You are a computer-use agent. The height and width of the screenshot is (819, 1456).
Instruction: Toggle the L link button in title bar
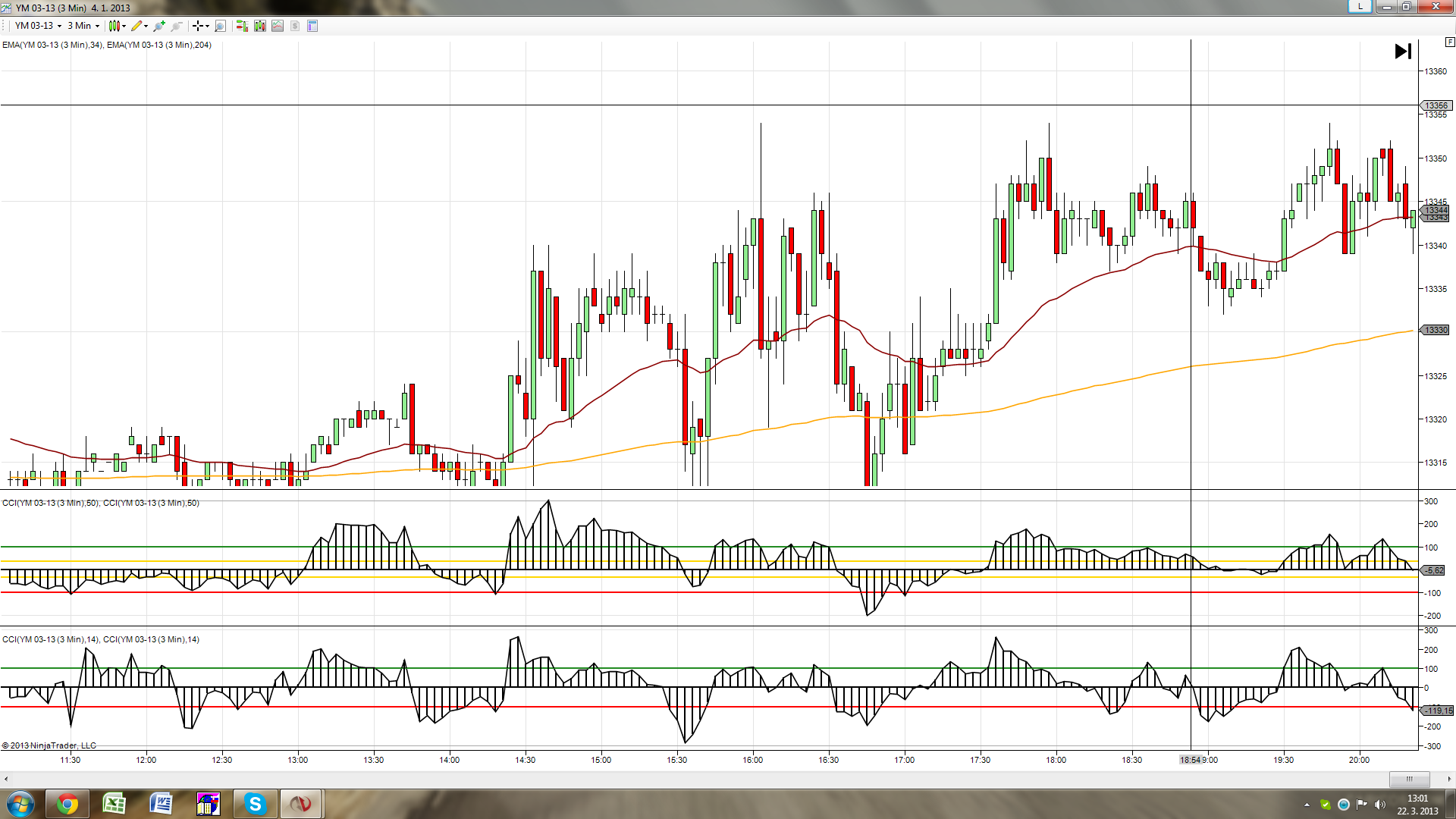[1360, 7]
